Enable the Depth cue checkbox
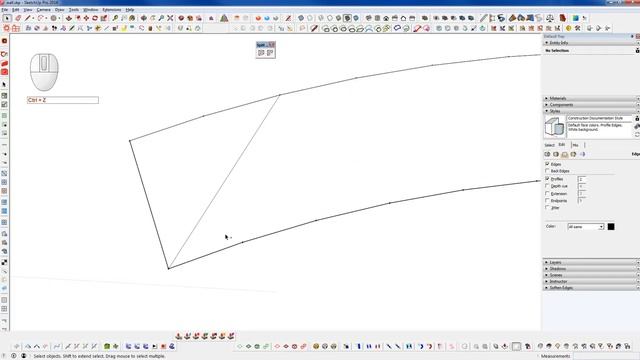The height and width of the screenshot is (360, 640). (x=547, y=186)
